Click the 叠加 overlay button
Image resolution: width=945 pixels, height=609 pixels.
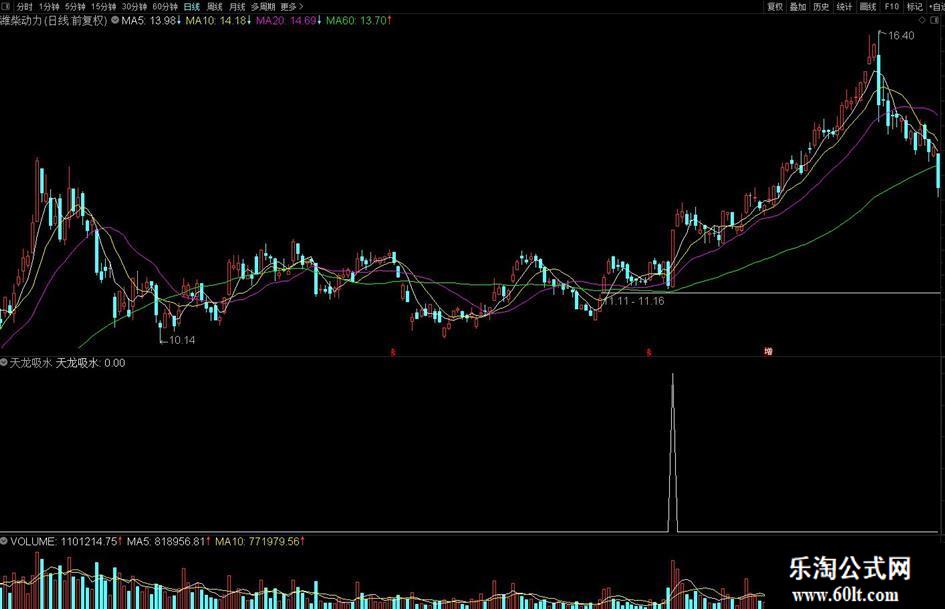pos(798,7)
